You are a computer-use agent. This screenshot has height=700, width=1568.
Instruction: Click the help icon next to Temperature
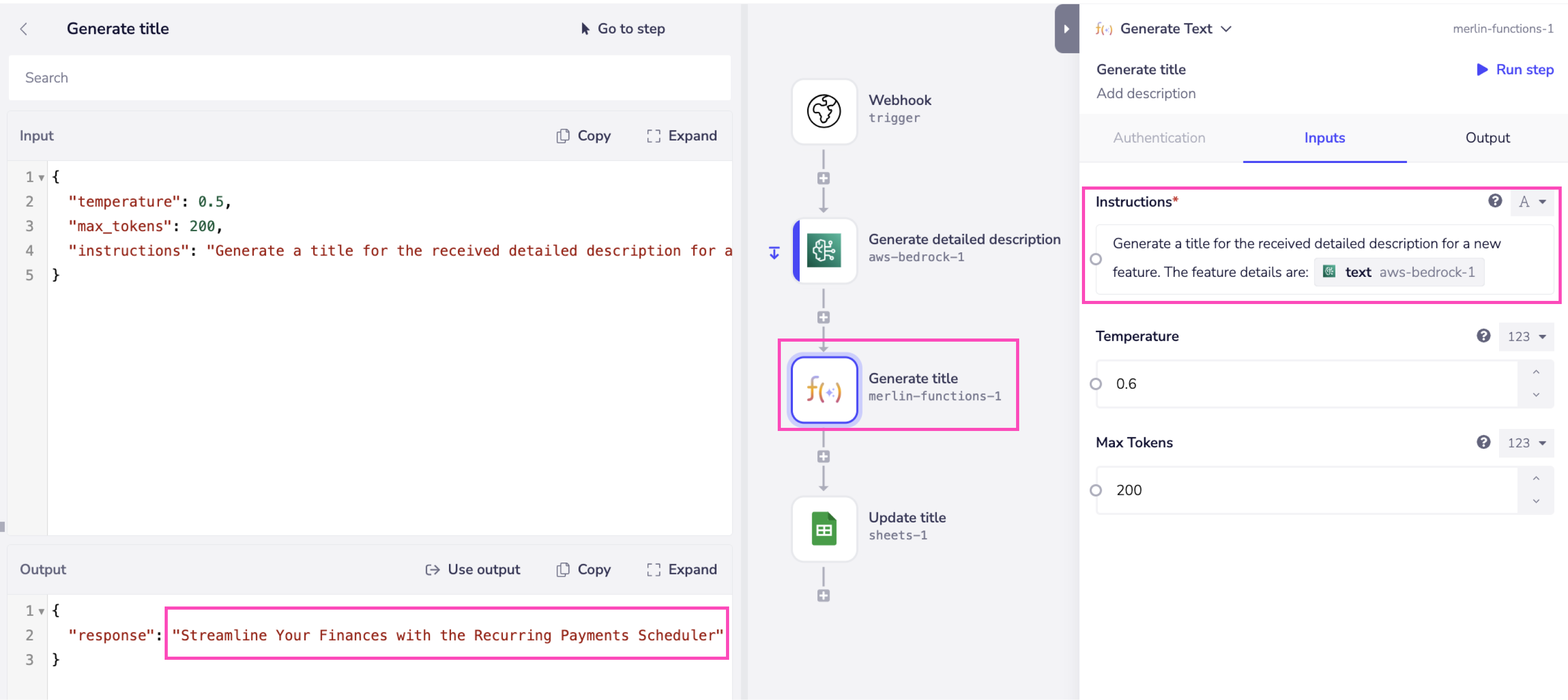coord(1483,336)
